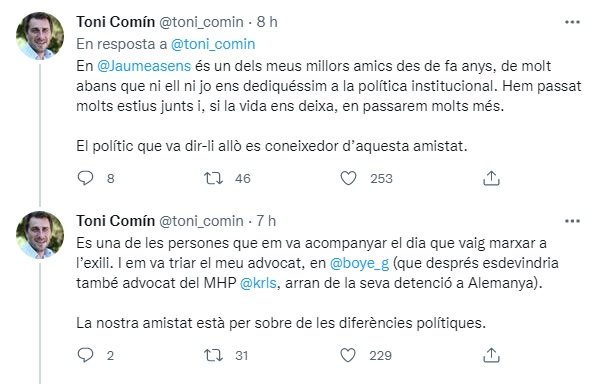Share the second tweet via upload icon
Viewport: 598px width, 387px height.
coord(491,355)
